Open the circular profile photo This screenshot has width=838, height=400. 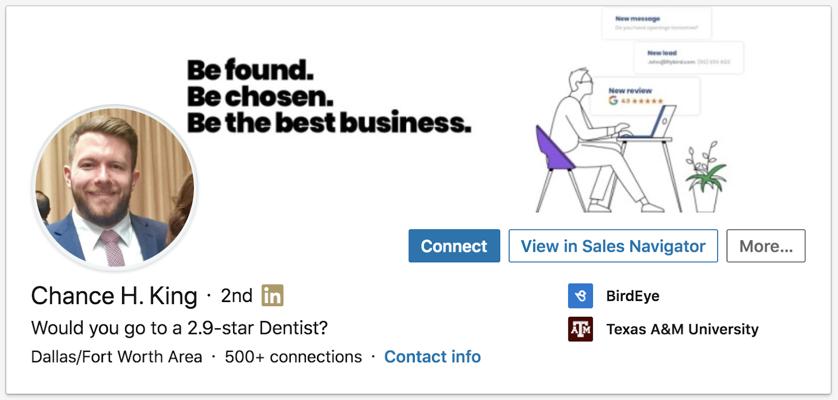point(113,188)
